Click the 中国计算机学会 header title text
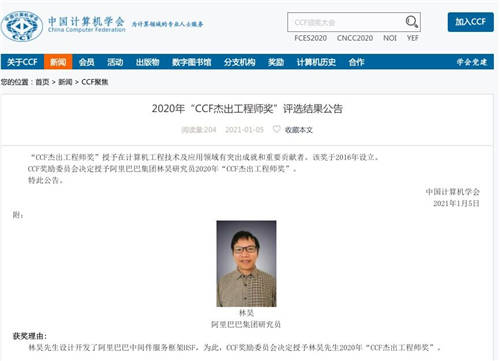This screenshot has width=500, height=361. tap(86, 21)
